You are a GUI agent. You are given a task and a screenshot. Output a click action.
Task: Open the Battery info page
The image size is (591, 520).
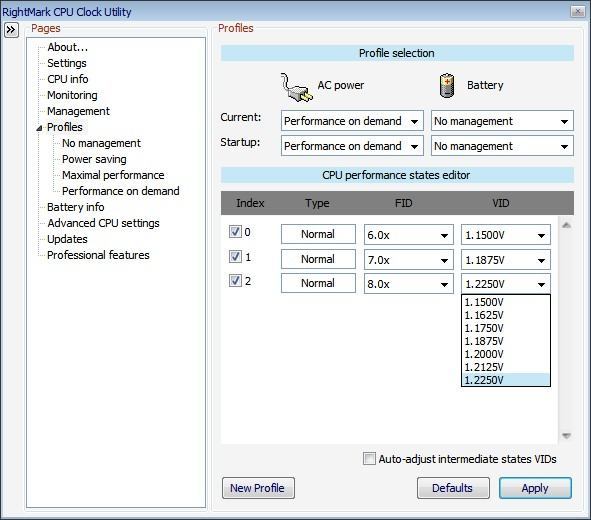pyautogui.click(x=75, y=207)
